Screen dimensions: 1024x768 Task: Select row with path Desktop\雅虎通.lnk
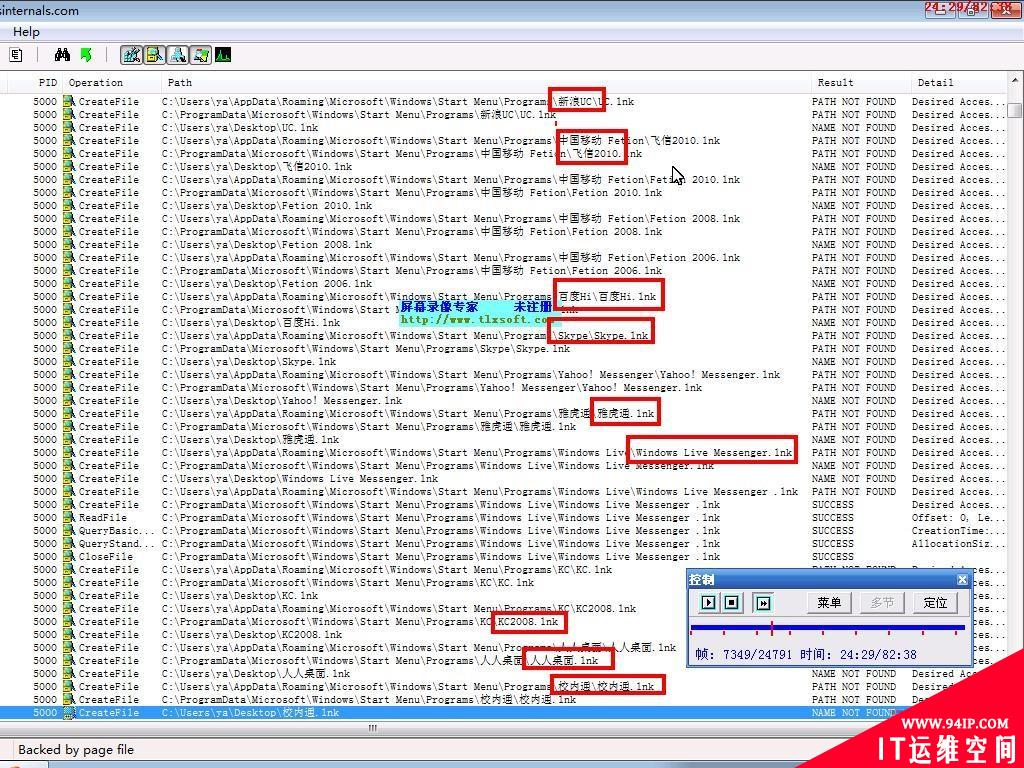click(503, 440)
